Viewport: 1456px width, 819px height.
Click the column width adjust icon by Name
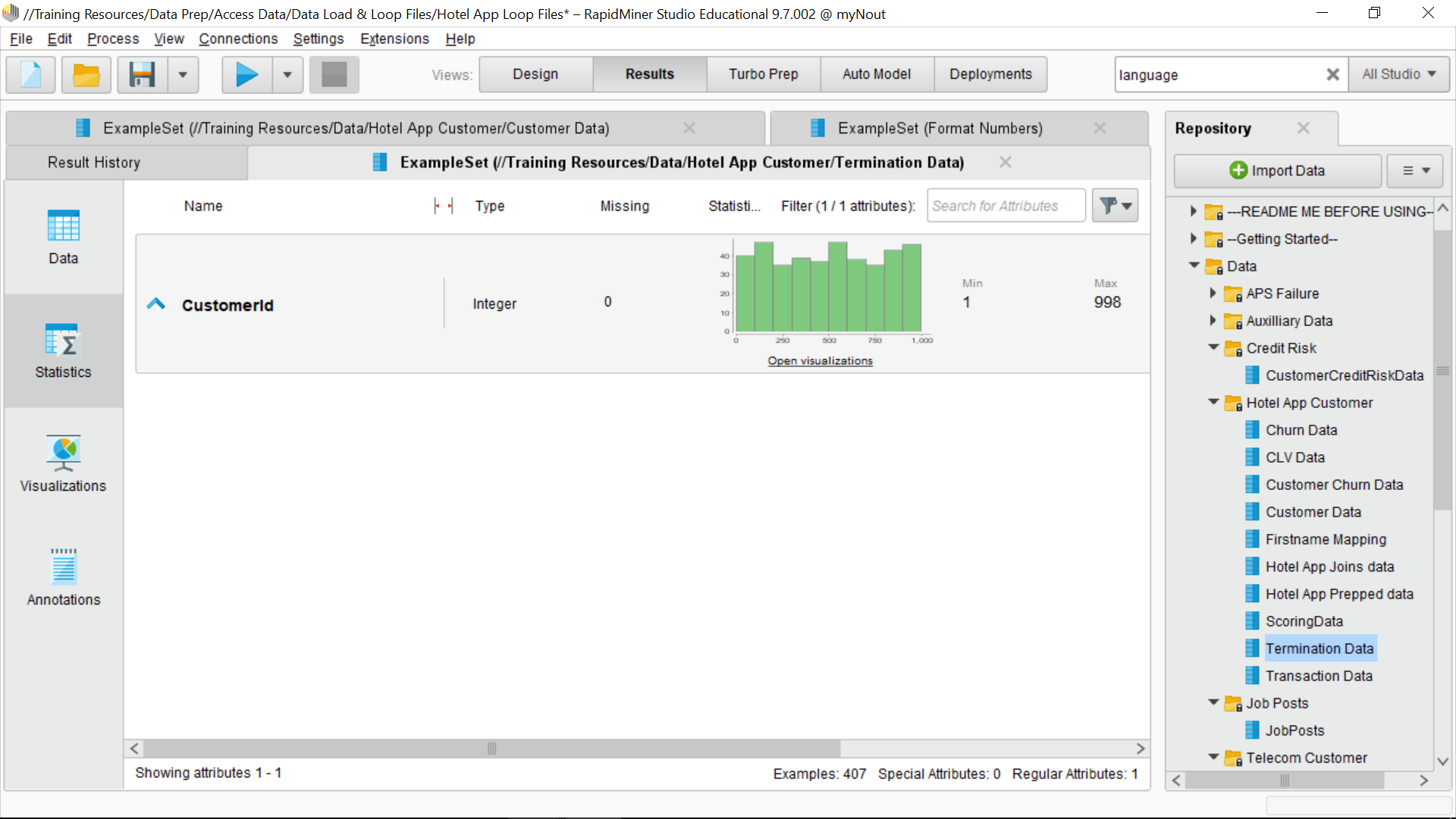[x=444, y=206]
